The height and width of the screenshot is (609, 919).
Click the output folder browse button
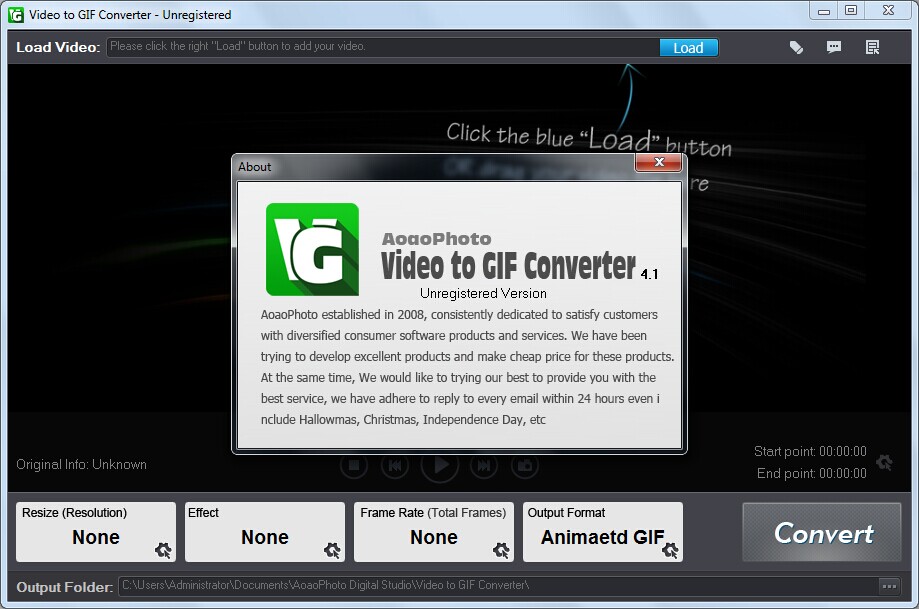889,586
